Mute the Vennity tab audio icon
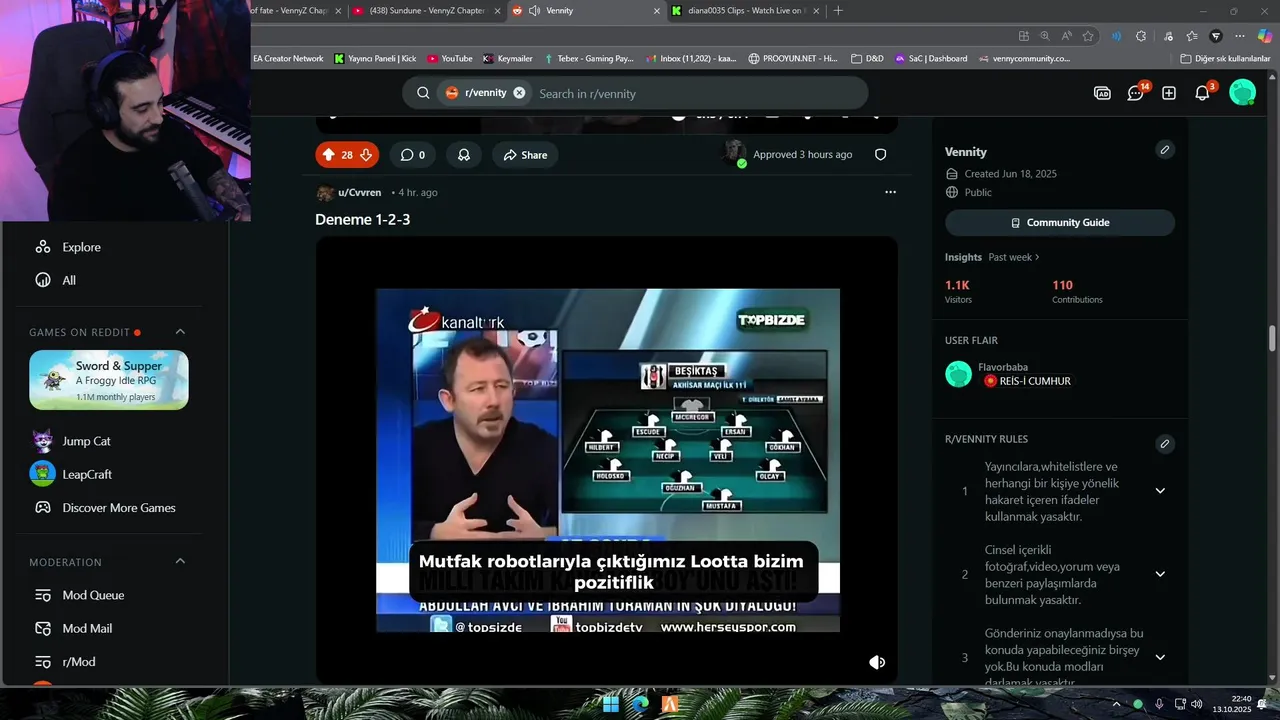Viewport: 1280px width, 720px height. pyautogui.click(x=534, y=11)
